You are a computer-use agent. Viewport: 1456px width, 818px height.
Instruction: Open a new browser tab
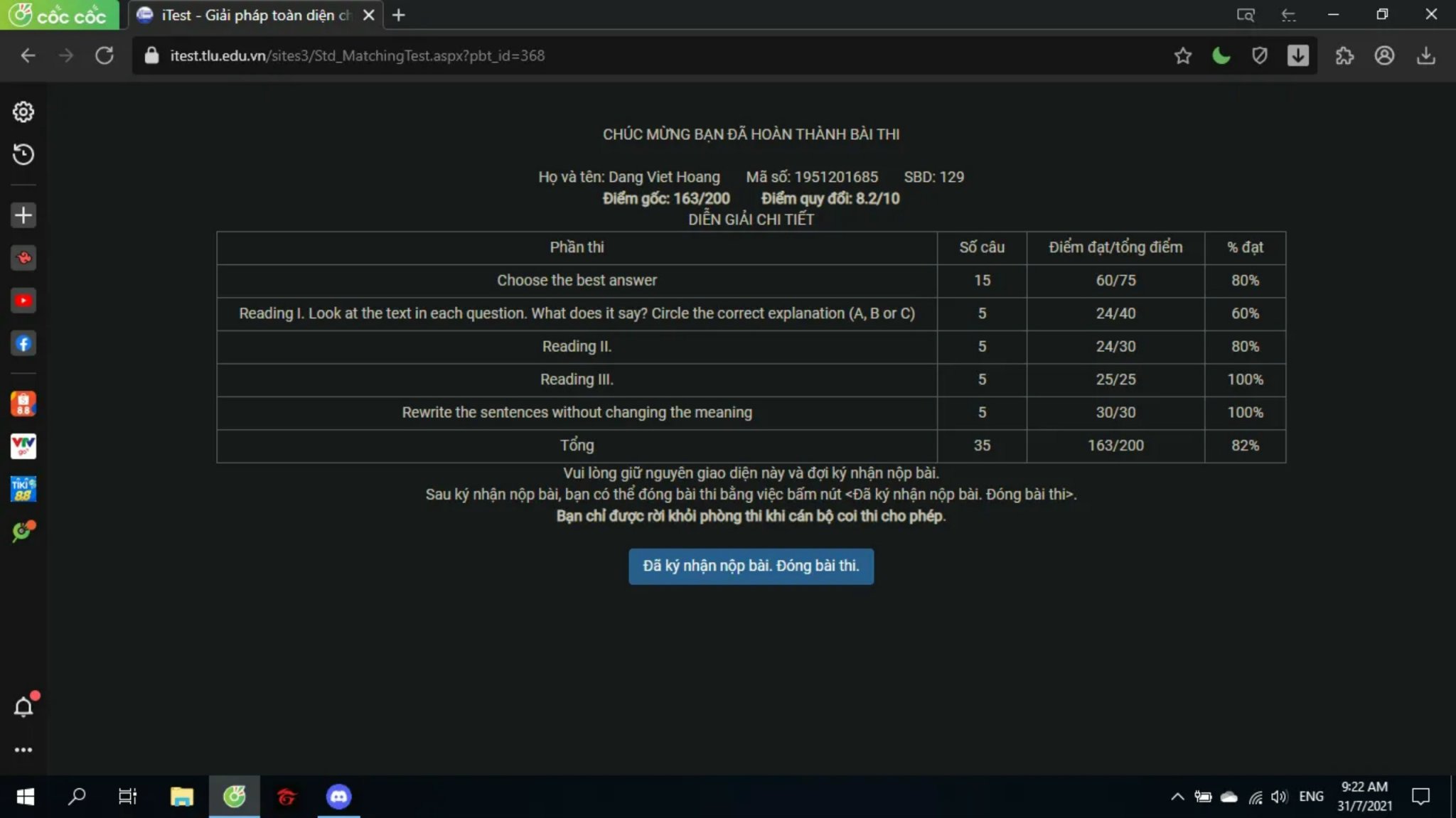399,15
